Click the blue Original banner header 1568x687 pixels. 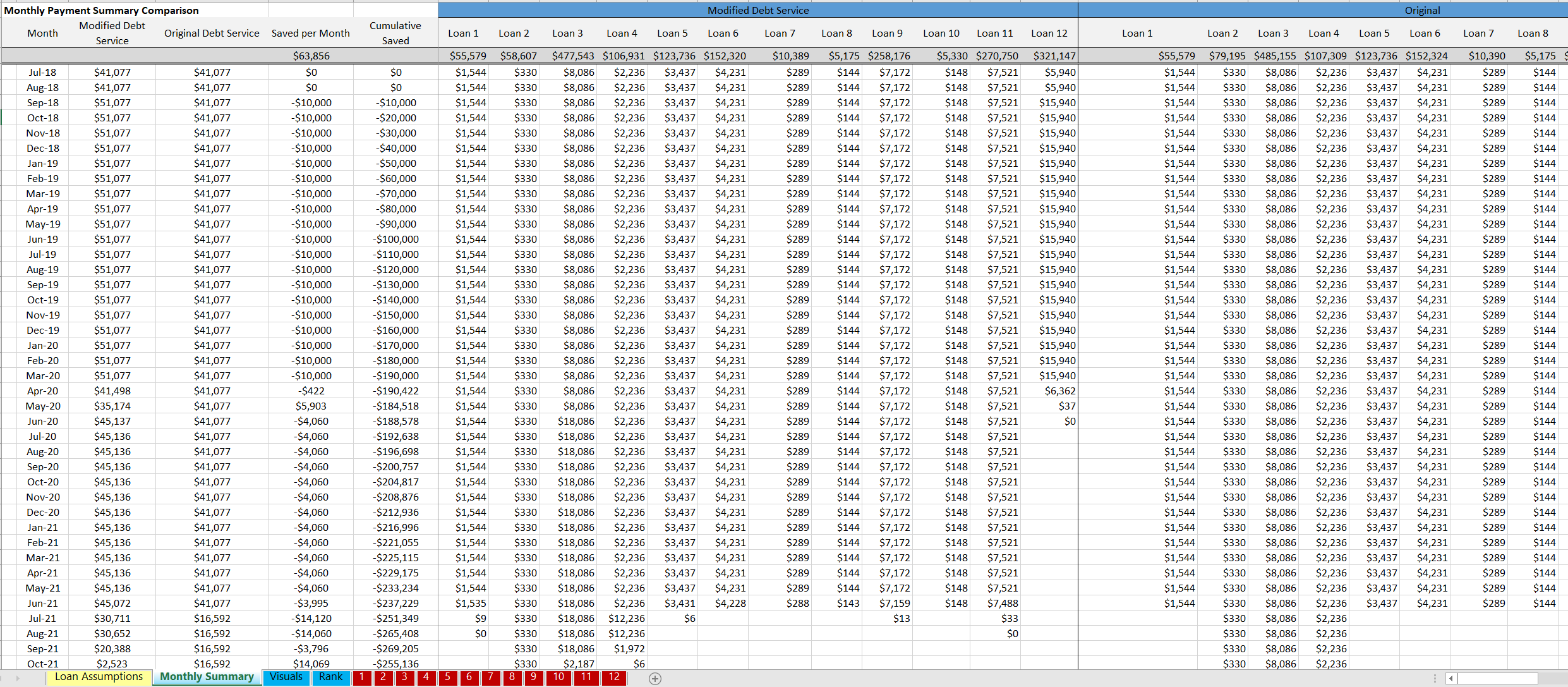click(x=1323, y=10)
